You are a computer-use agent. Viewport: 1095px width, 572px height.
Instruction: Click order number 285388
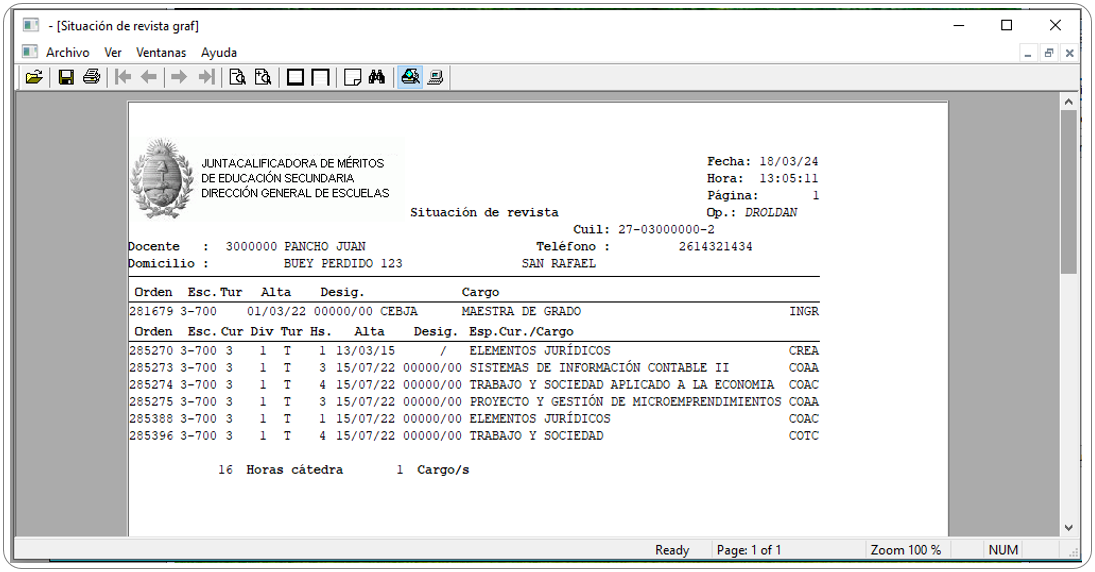pyautogui.click(x=151, y=418)
